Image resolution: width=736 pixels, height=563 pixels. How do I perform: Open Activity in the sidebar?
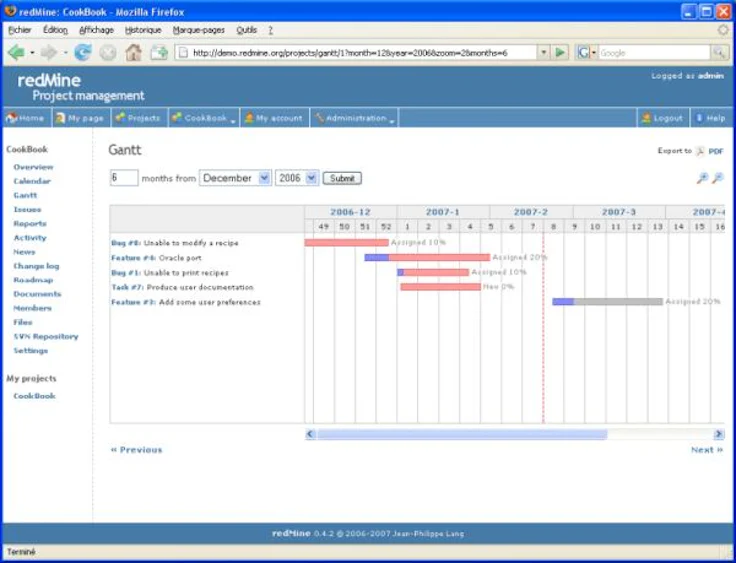click(x=30, y=238)
